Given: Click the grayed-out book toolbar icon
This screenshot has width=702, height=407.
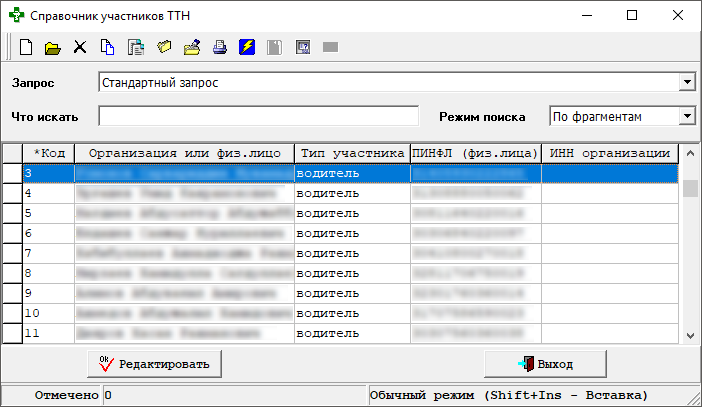Looking at the screenshot, I should [274, 47].
